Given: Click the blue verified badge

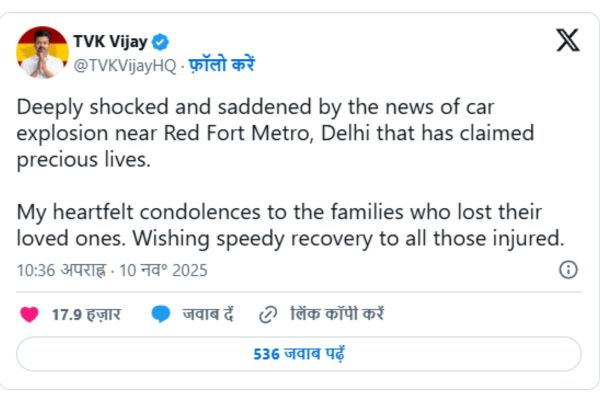Looking at the screenshot, I should point(159,42).
